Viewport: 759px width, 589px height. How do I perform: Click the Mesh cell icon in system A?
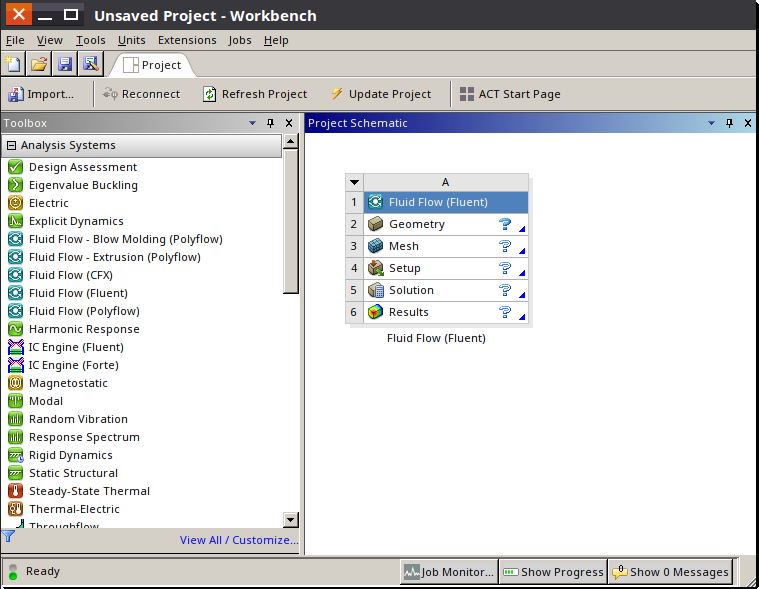376,246
